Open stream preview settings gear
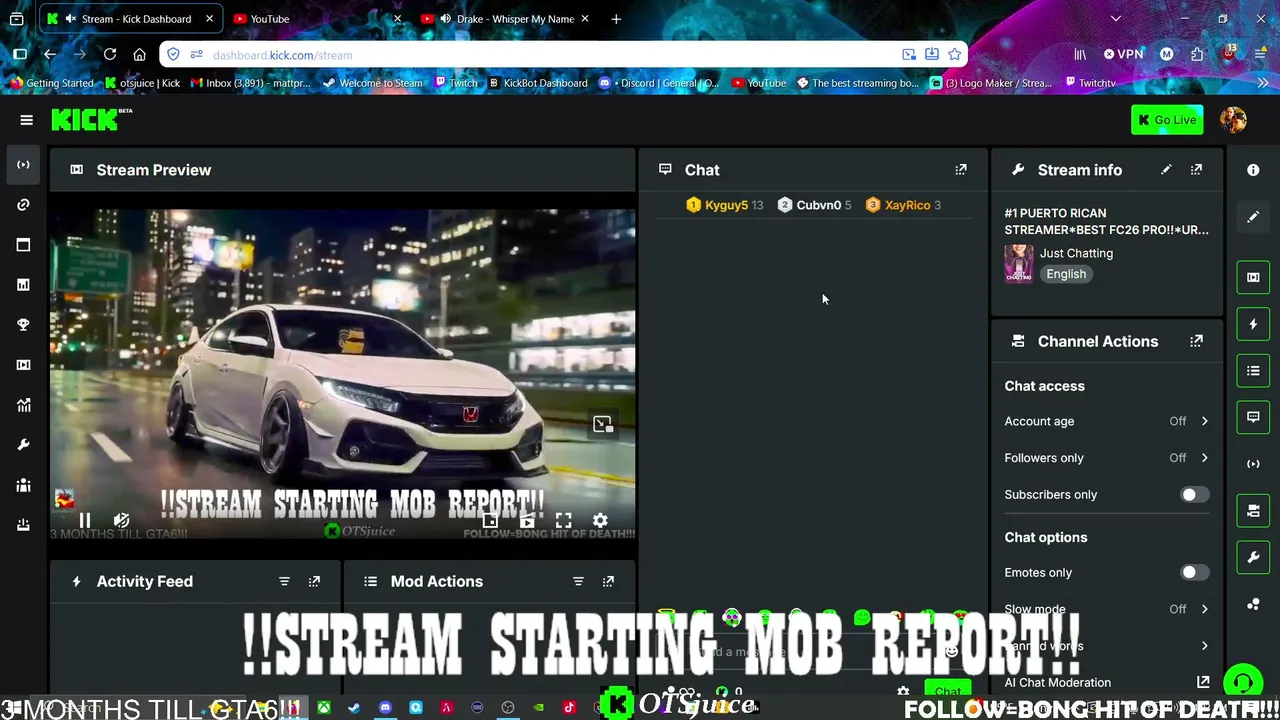Viewport: 1280px width, 720px height. tap(600, 520)
